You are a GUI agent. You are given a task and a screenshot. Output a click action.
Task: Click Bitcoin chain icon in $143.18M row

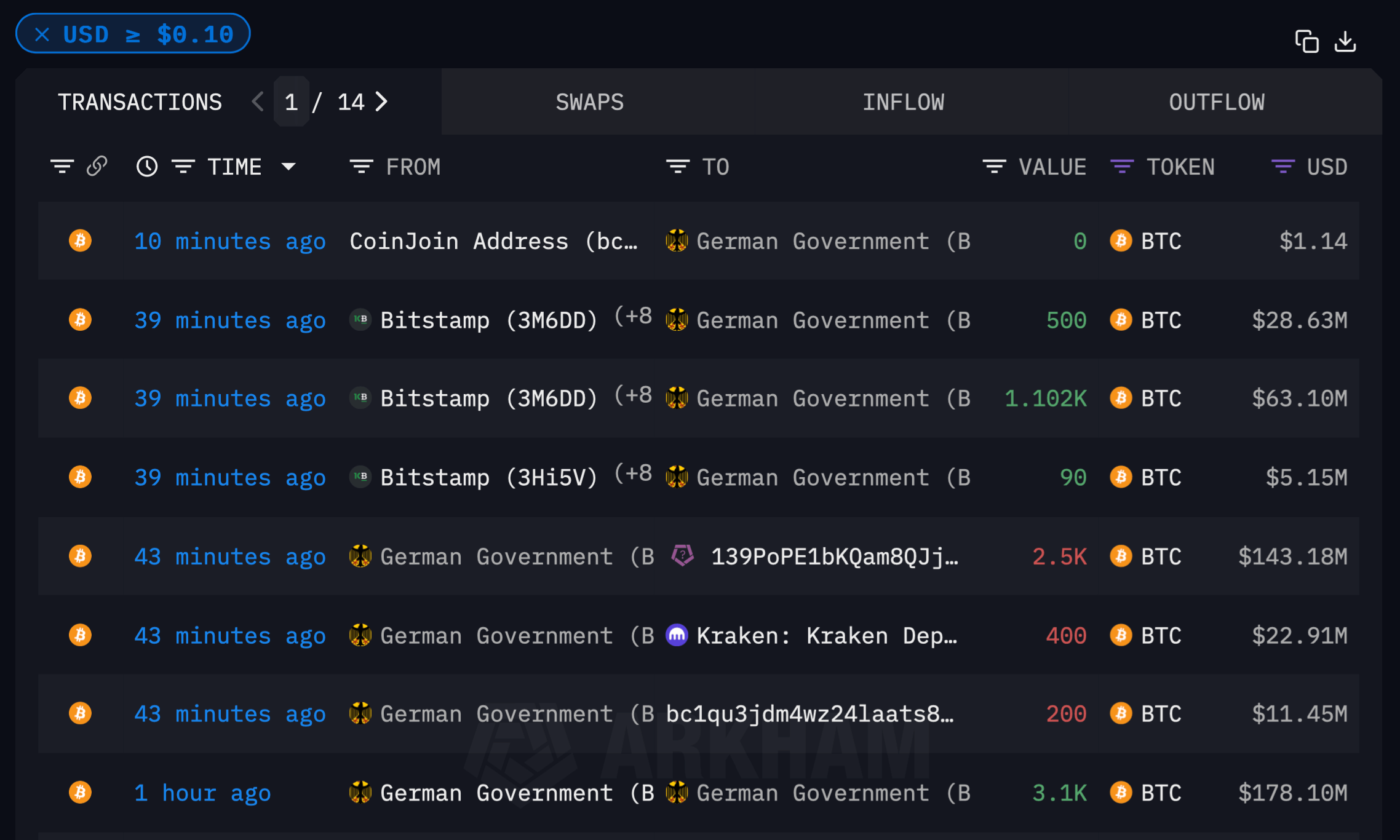[x=80, y=556]
